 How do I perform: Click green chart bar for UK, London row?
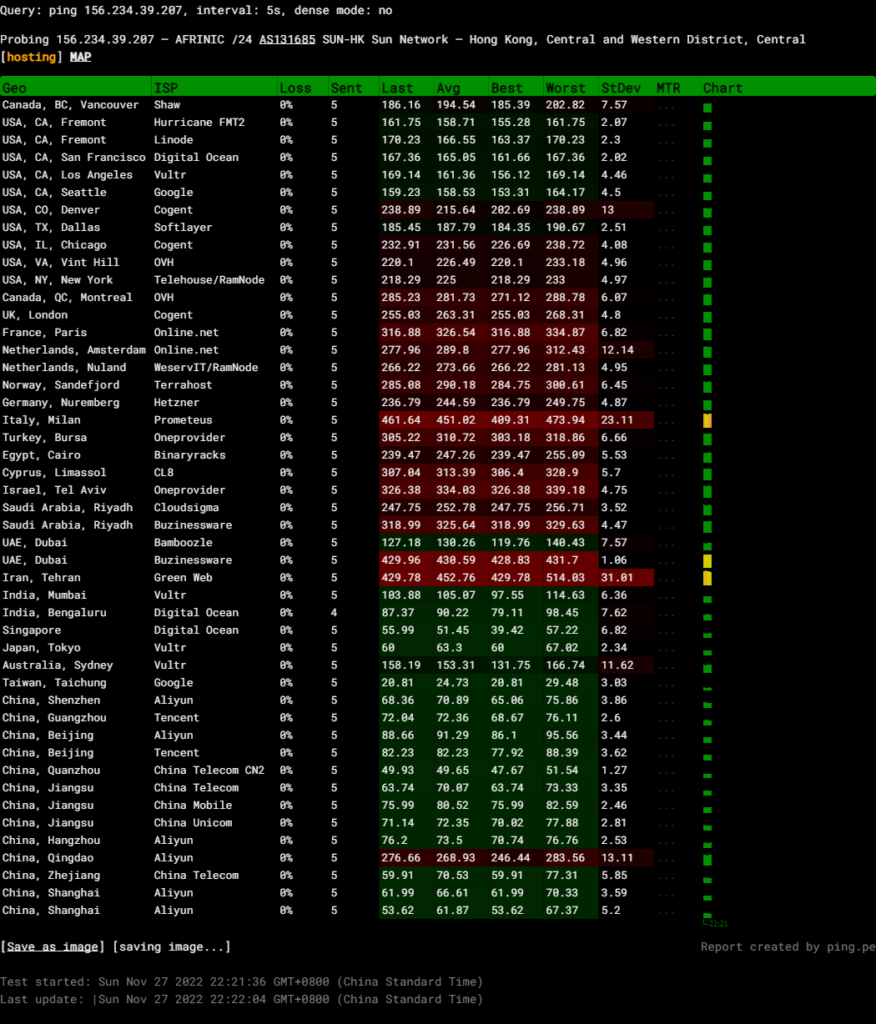pos(707,316)
